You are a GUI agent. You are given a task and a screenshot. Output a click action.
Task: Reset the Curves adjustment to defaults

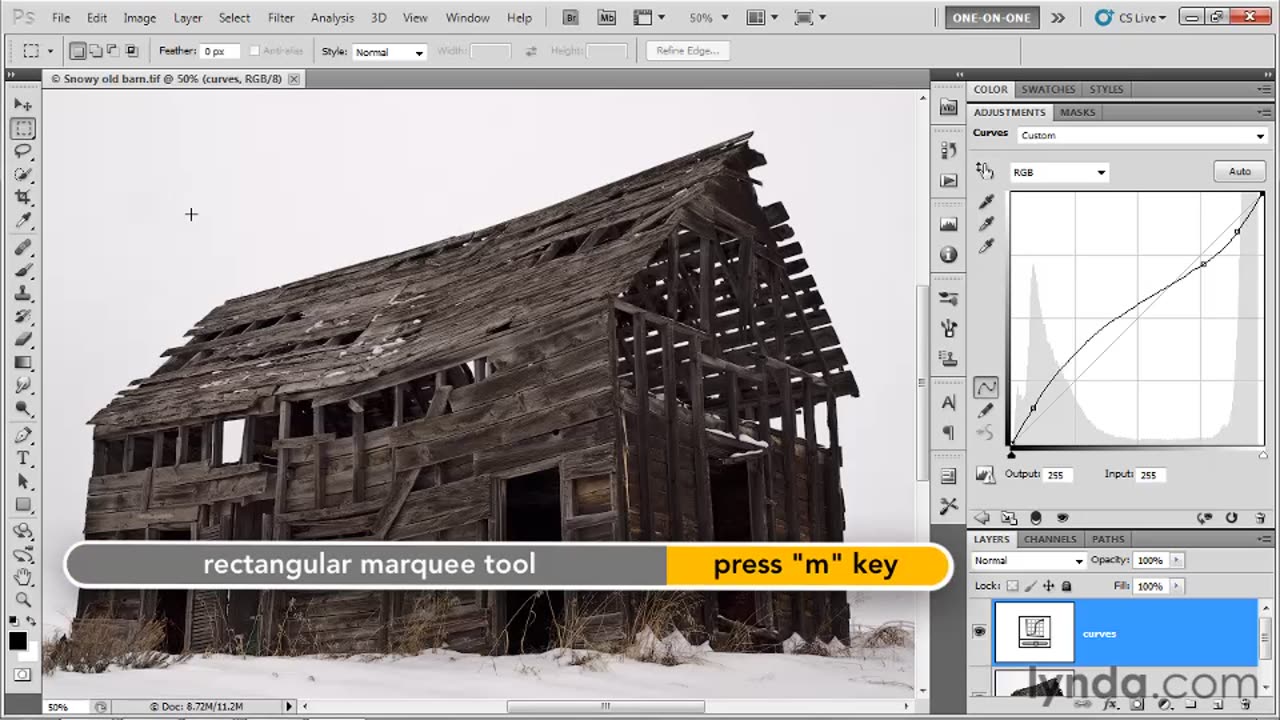(1231, 518)
